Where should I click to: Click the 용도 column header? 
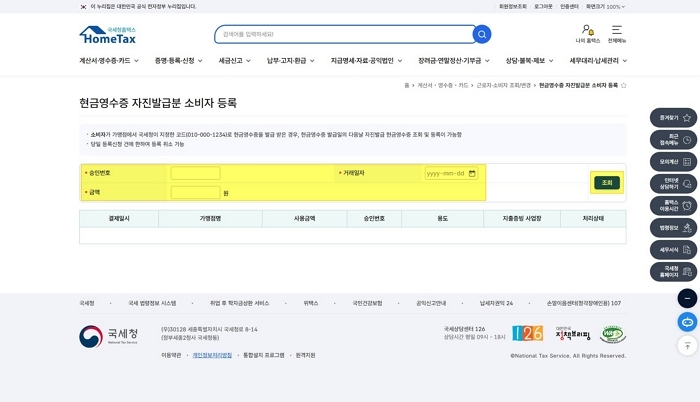[442, 218]
